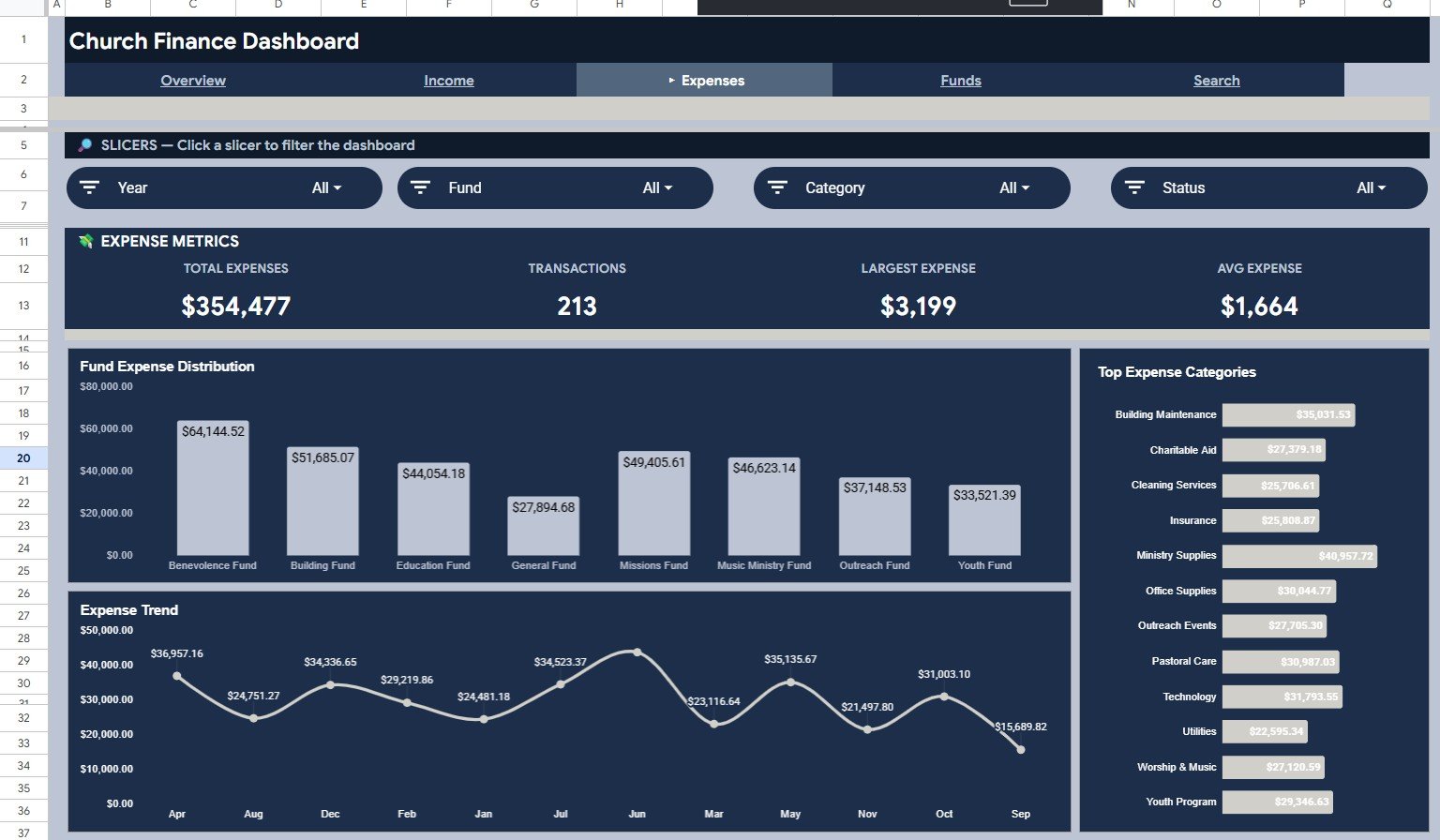Click the Charitable Aid category bar
The width and height of the screenshot is (1440, 840).
[x=1274, y=450]
